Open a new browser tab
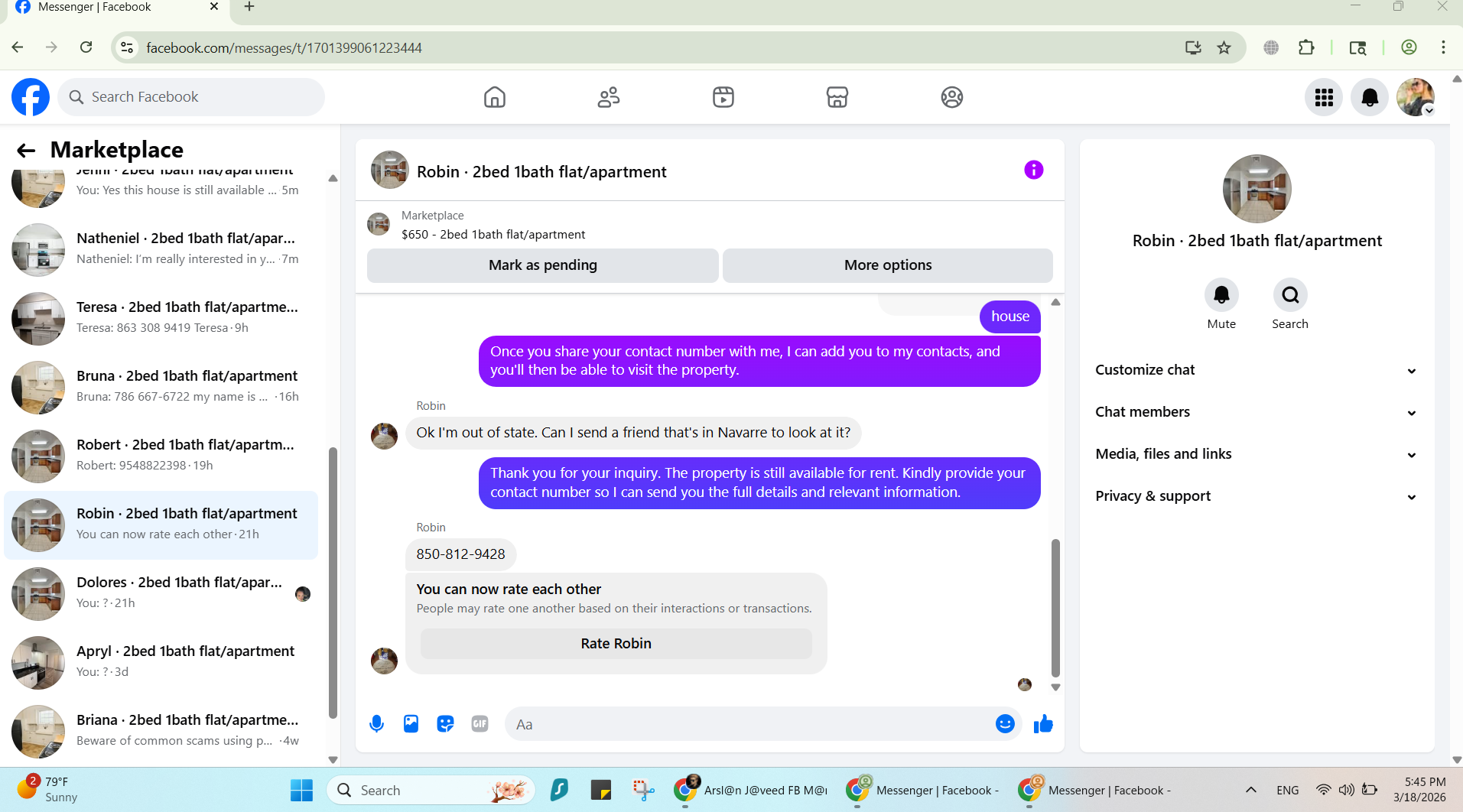The width and height of the screenshot is (1463, 812). [x=249, y=8]
